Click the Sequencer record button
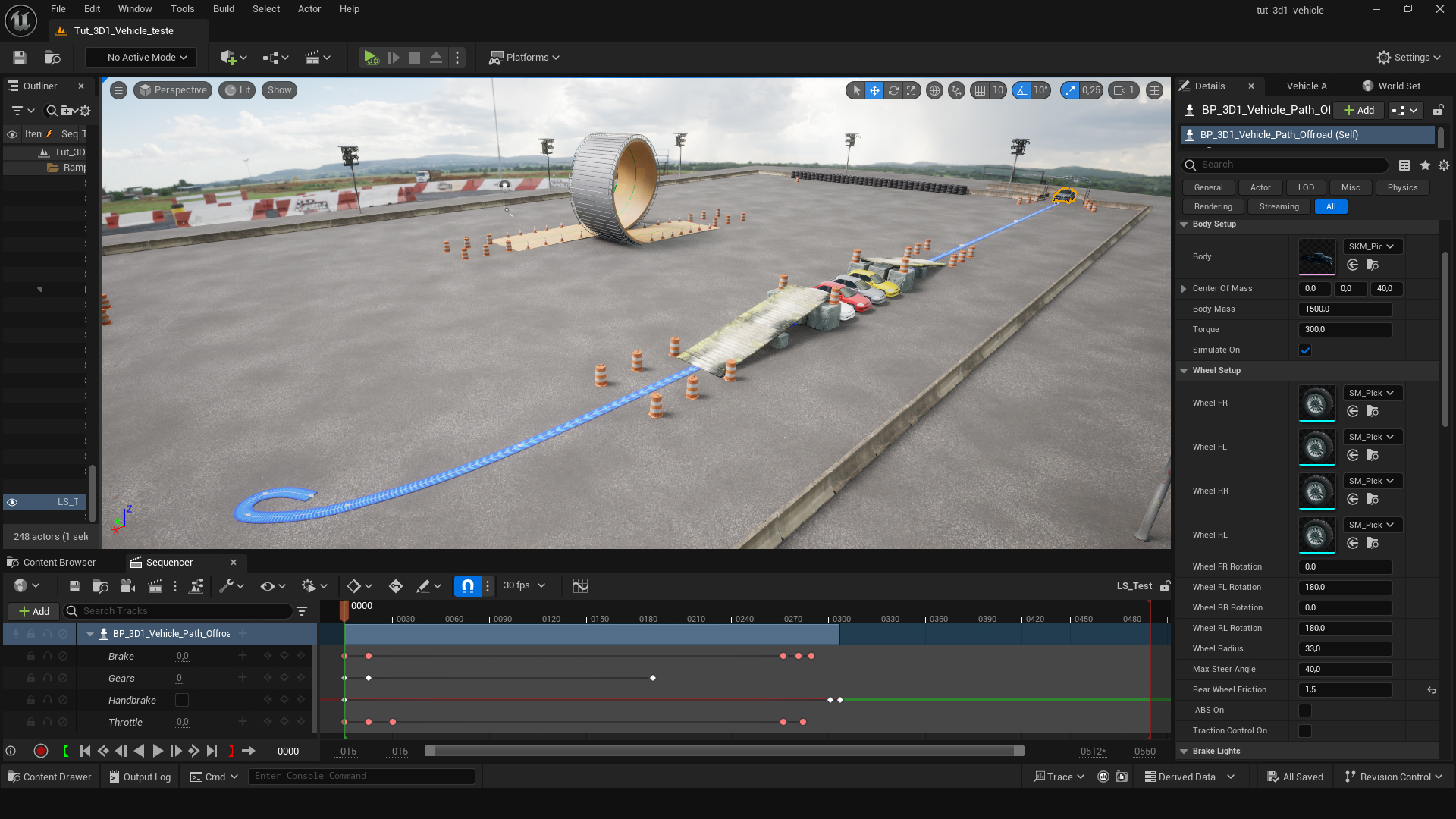The height and width of the screenshot is (819, 1456). 41,751
